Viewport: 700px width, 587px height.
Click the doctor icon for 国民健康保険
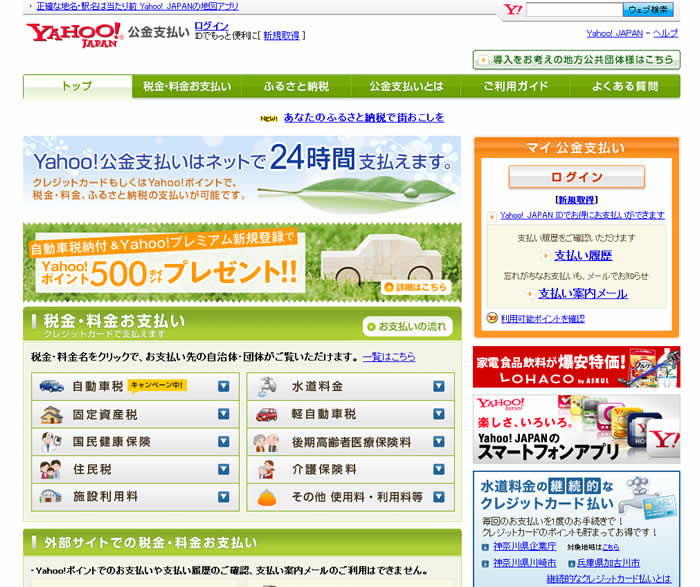click(x=51, y=442)
